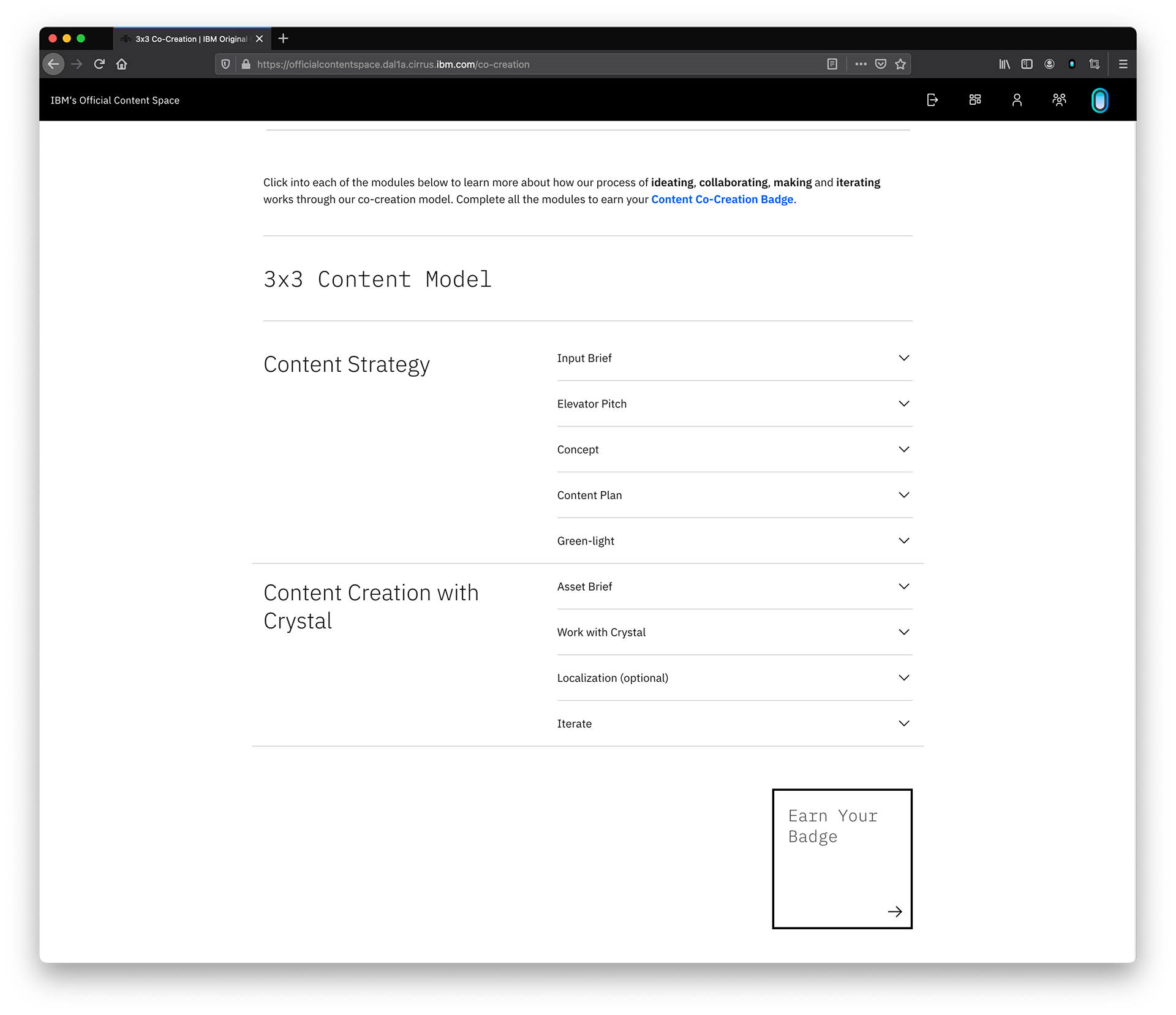Click the browser home button
The image size is (1176, 1015).
(x=122, y=64)
